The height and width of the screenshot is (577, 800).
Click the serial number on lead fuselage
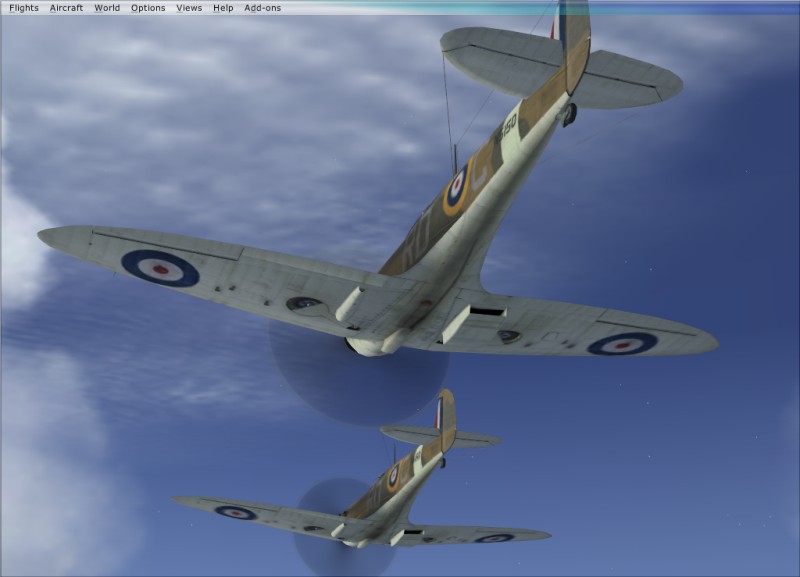point(509,124)
